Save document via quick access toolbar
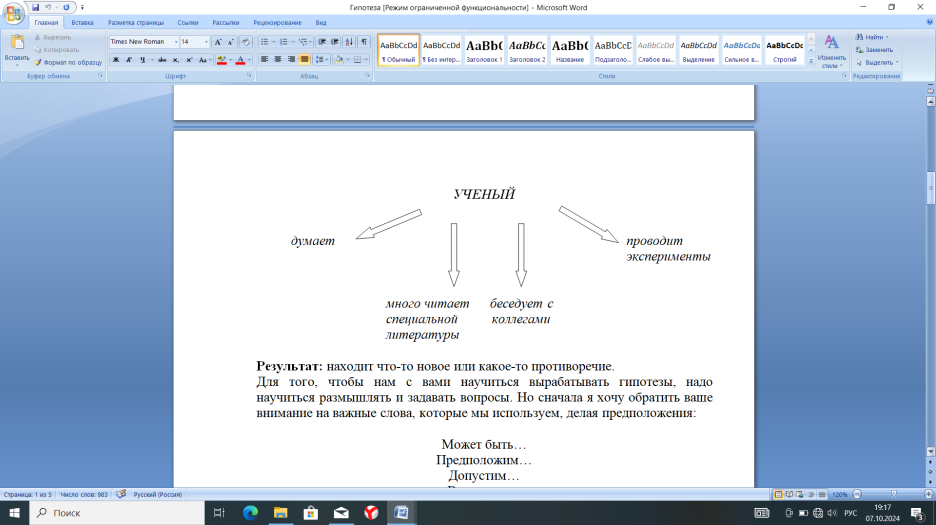Image resolution: width=936 pixels, height=525 pixels. point(35,7)
